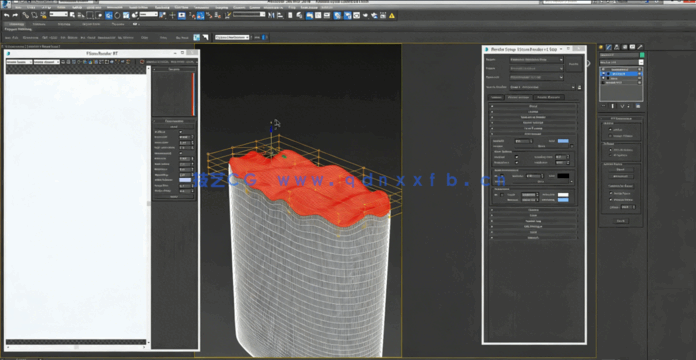Open the View to Render dropdown

543,87
